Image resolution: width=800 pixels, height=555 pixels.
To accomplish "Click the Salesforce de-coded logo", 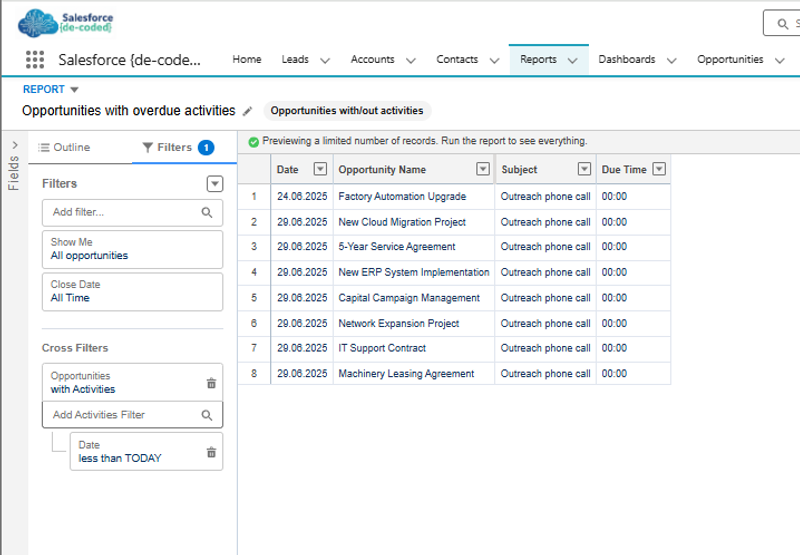I will tap(66, 23).
